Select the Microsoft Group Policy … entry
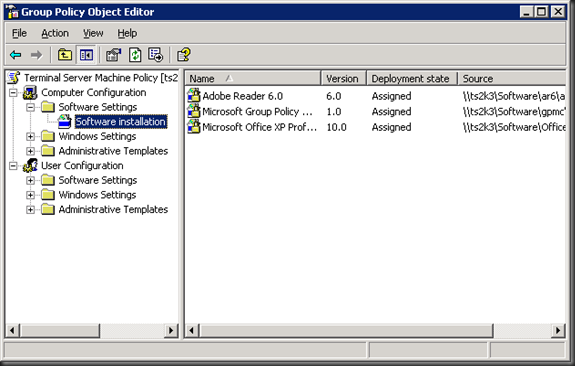The height and width of the screenshot is (366, 575). pyautogui.click(x=257, y=111)
